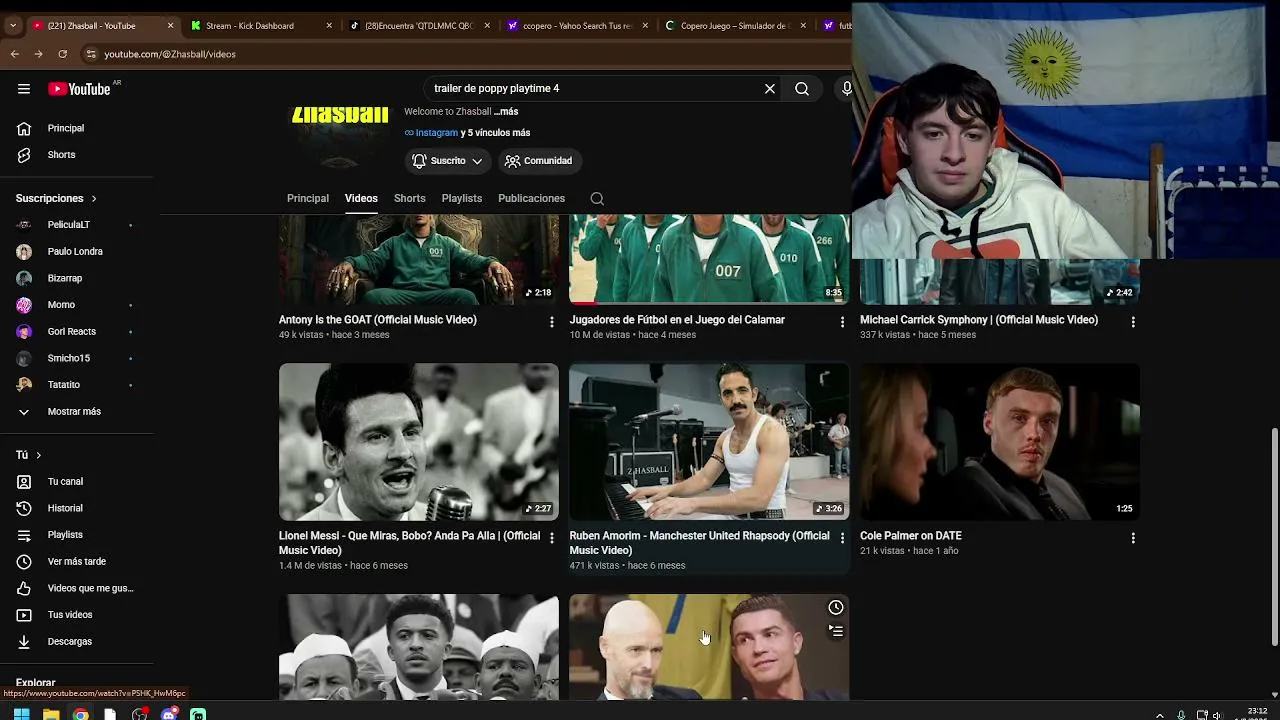Open the Paulo Londra subscription

click(x=77, y=251)
